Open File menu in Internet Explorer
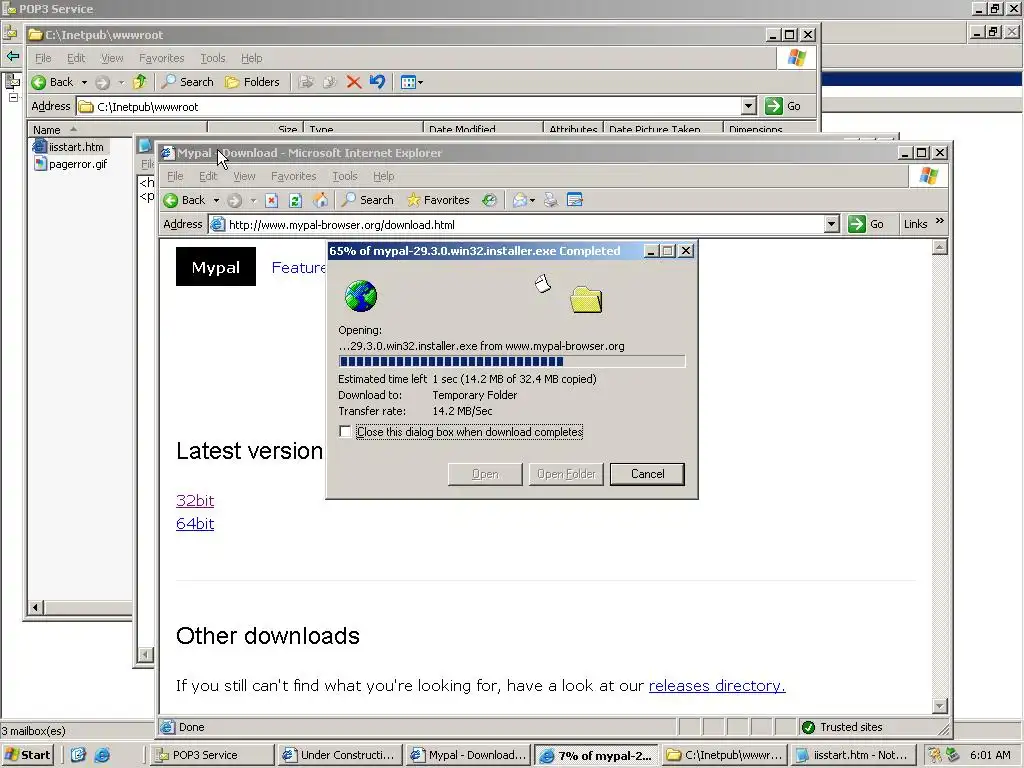Viewport: 1024px width, 768px height. 175,176
